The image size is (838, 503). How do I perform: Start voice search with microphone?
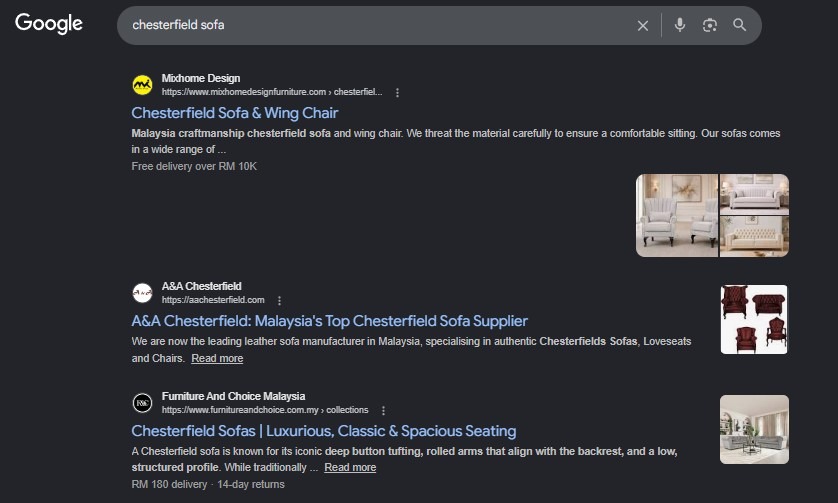point(679,25)
